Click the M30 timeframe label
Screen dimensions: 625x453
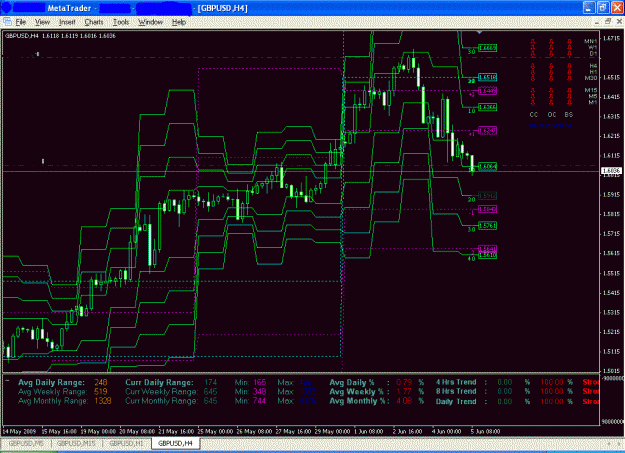[591, 78]
